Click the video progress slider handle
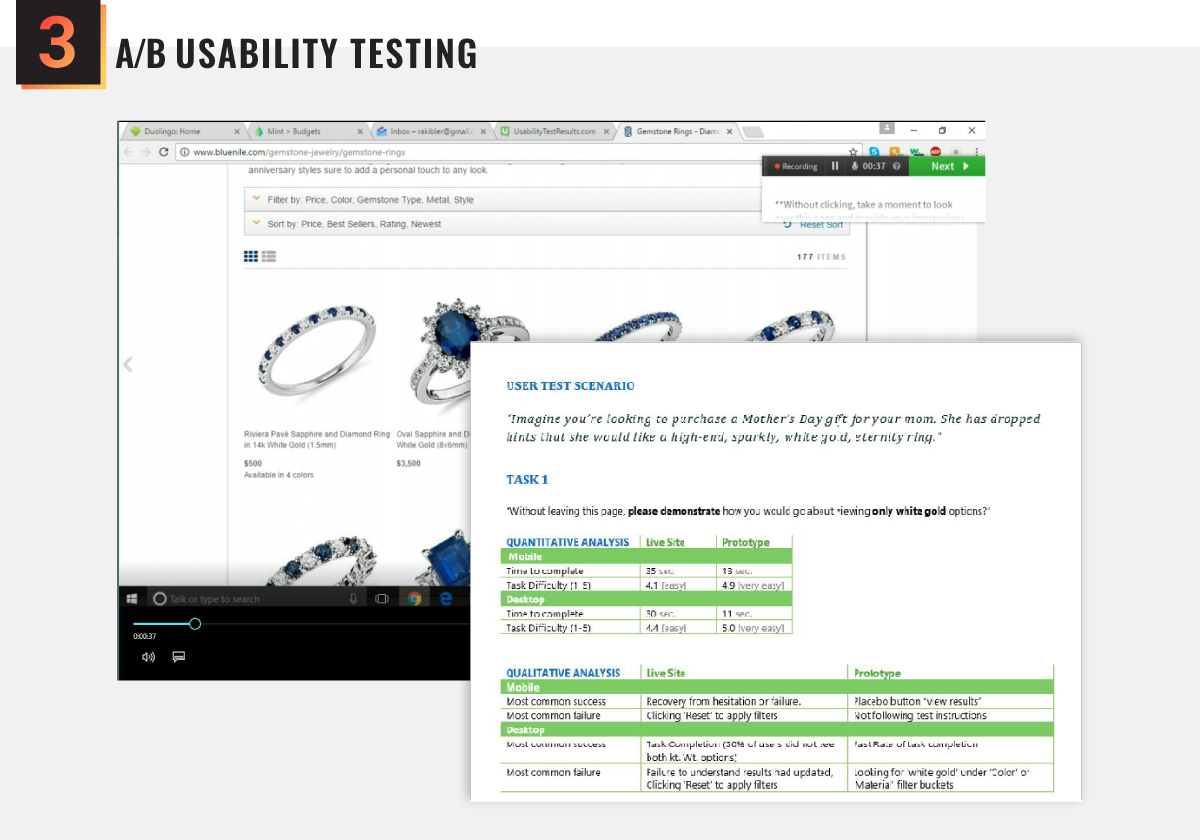This screenshot has height=840, width=1200. click(x=195, y=624)
